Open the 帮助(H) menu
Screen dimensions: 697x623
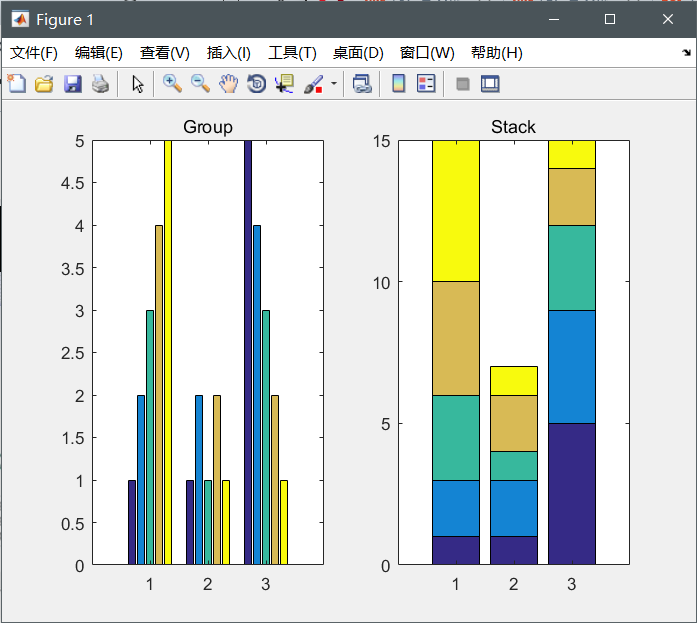point(497,53)
